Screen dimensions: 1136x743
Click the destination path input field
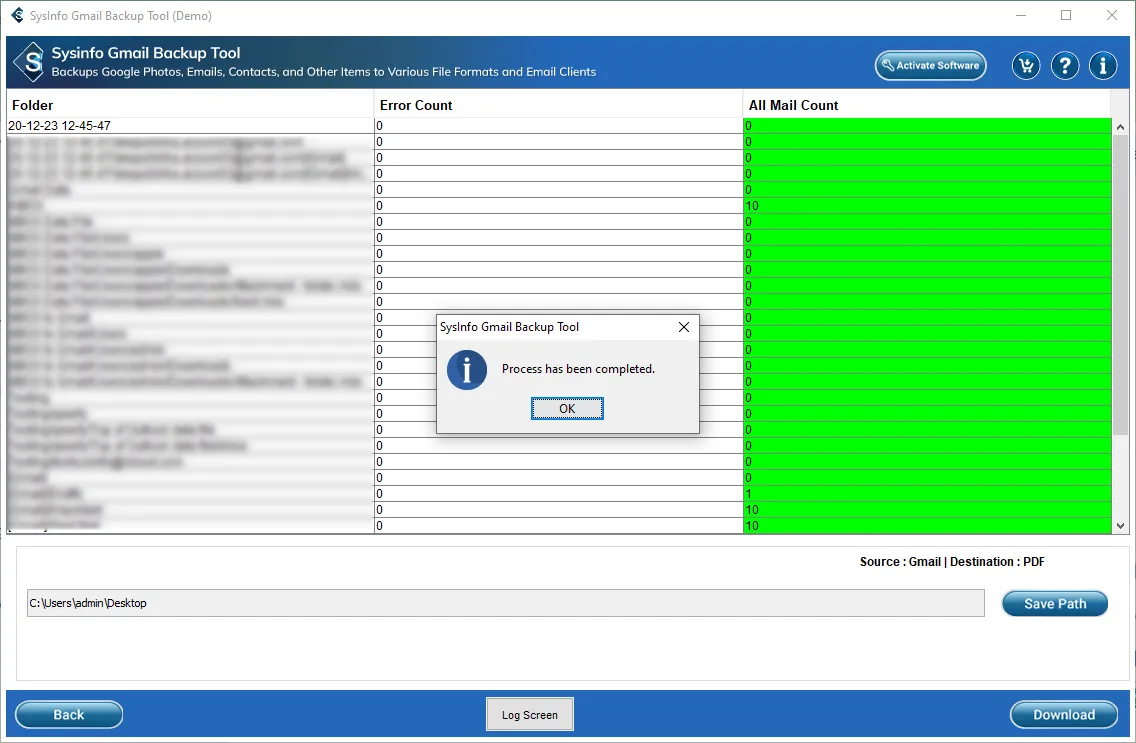(x=505, y=603)
